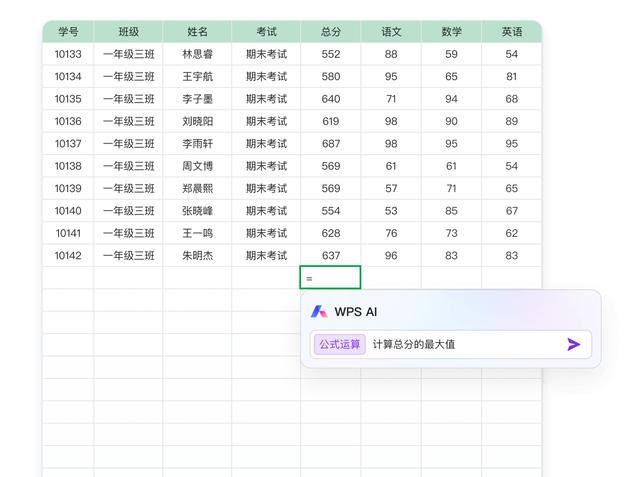
Task: Select the cell with student ID 10136
Action: click(68, 122)
